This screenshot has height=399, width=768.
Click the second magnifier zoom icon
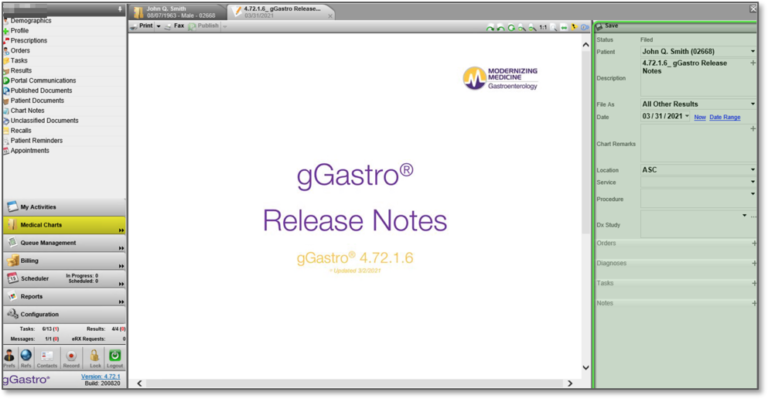pyautogui.click(x=532, y=28)
